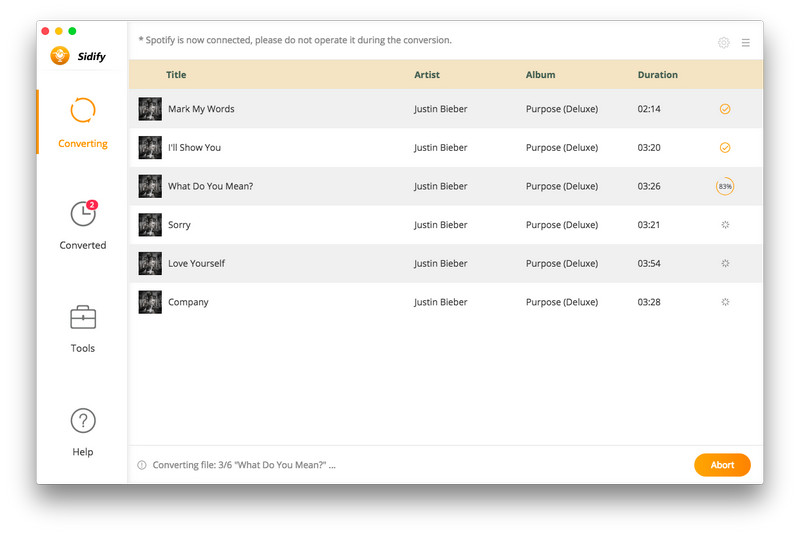Screen dimensions: 800x536
Task: Click pending spinner icon for Love Yourself
Action: tap(725, 264)
